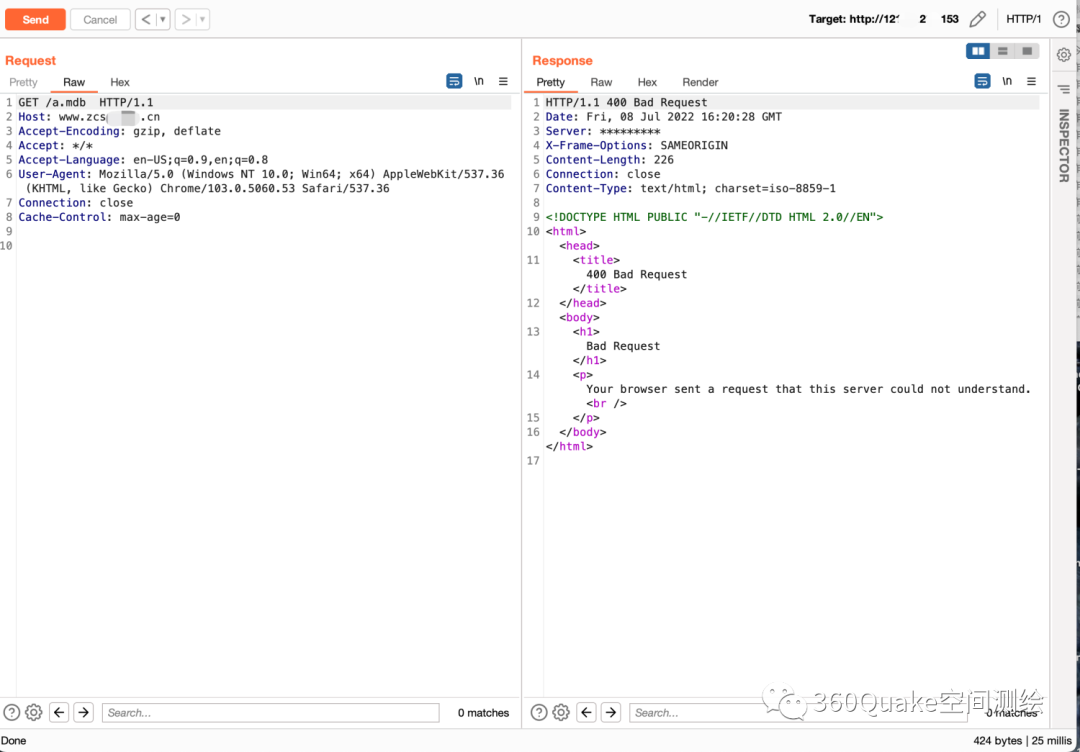Image resolution: width=1080 pixels, height=752 pixels.
Task: Jump to next match in Request search
Action: point(83,712)
